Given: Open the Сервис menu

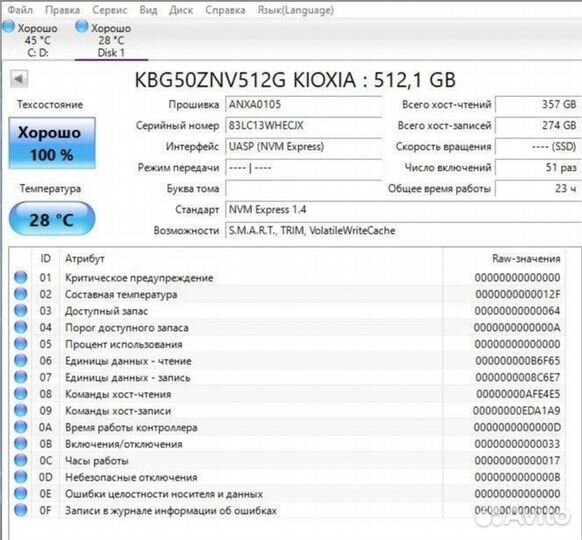Looking at the screenshot, I should tap(109, 10).
